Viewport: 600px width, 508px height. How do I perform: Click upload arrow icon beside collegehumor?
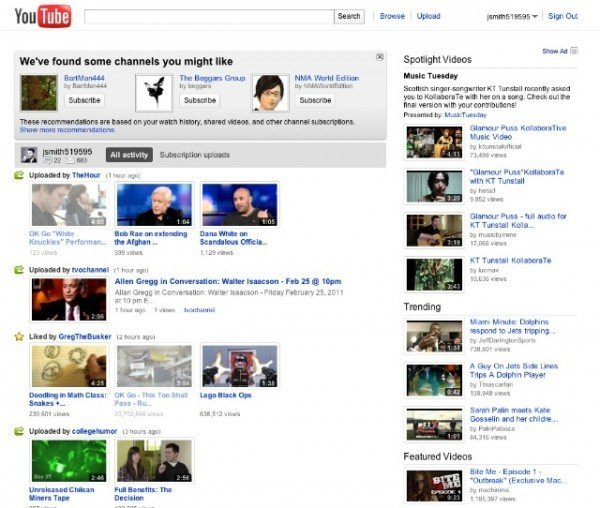pyautogui.click(x=19, y=431)
